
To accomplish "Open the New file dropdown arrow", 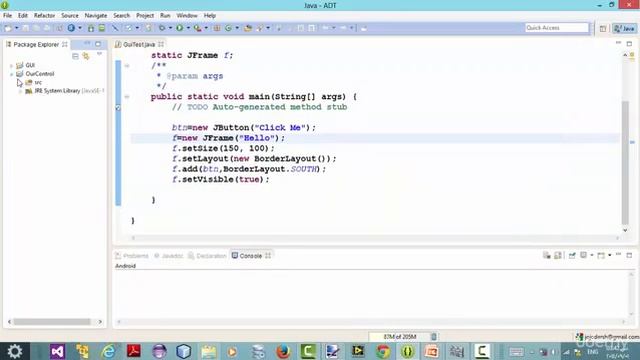I will [17, 28].
